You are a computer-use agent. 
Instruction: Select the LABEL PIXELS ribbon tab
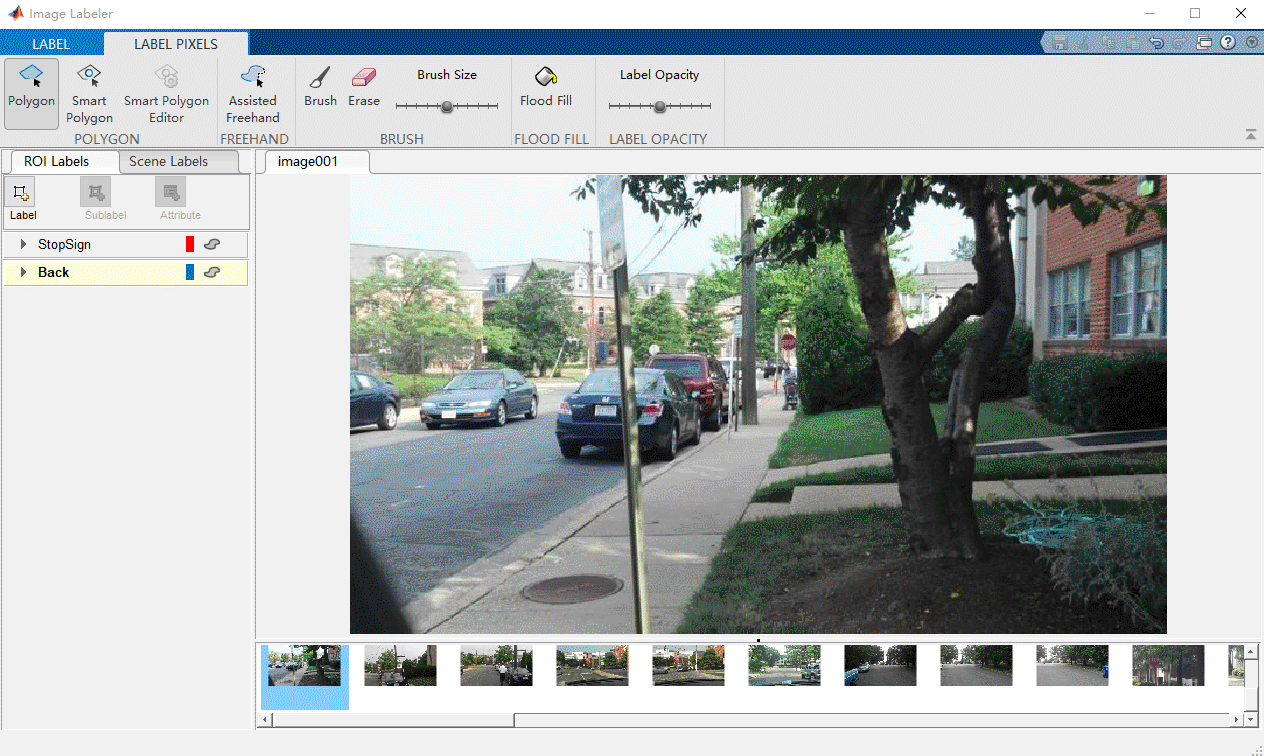click(176, 44)
